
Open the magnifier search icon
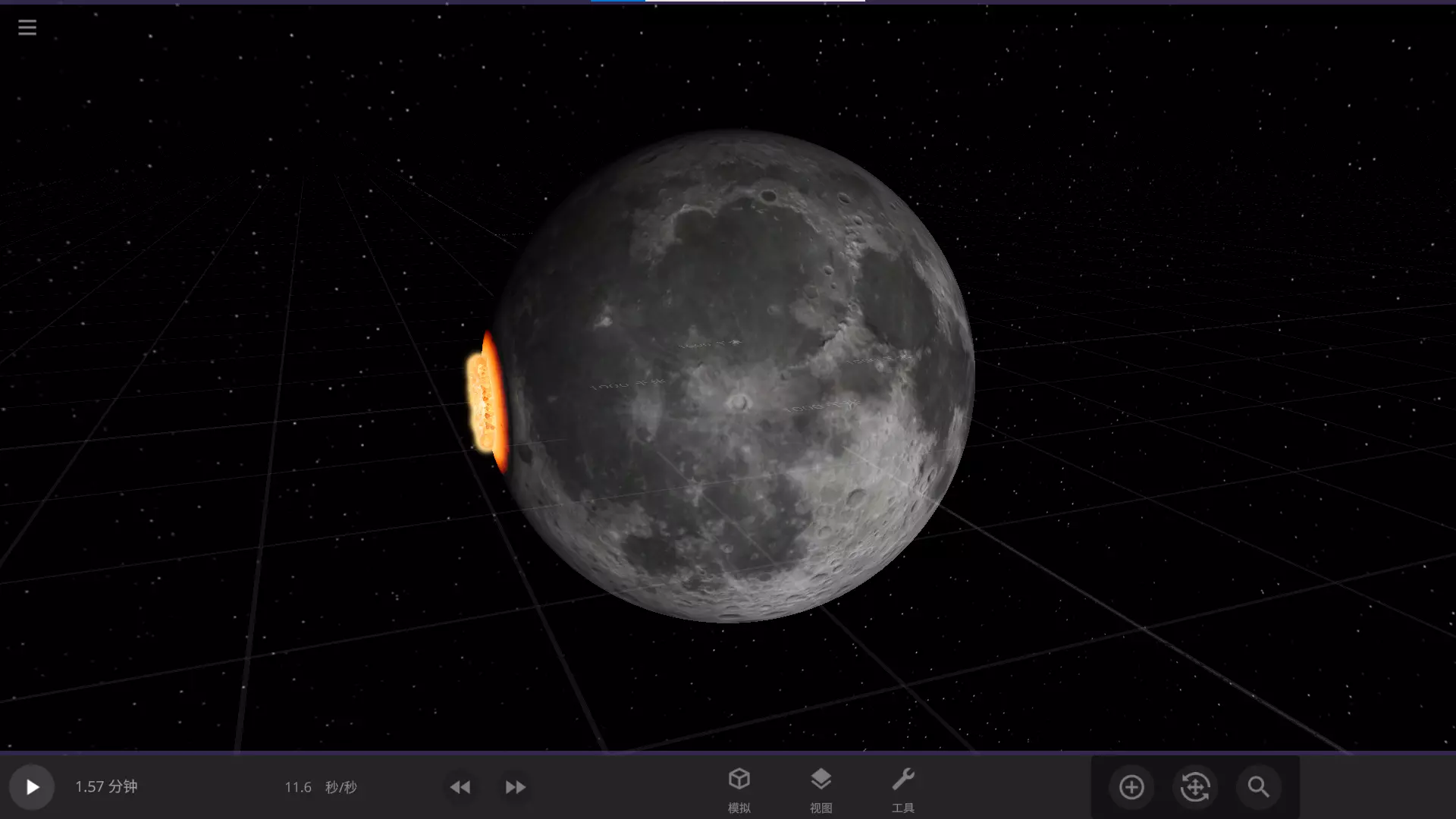click(x=1258, y=787)
